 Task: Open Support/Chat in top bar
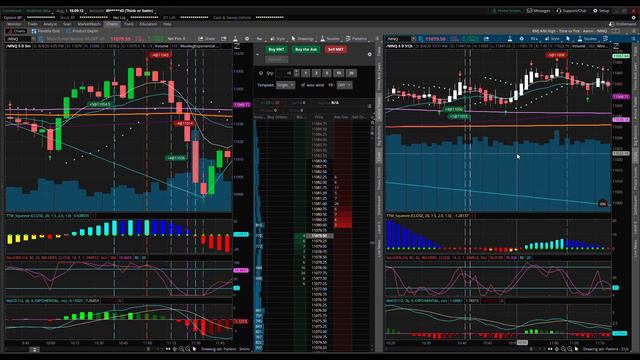[571, 11]
